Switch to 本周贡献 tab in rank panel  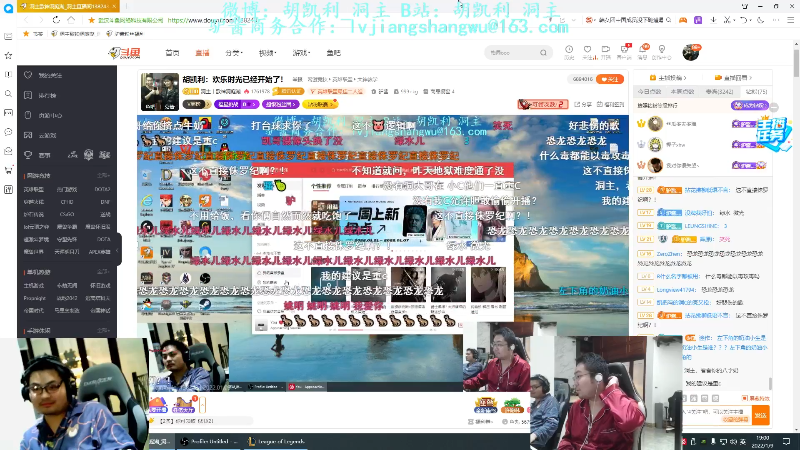coord(683,92)
